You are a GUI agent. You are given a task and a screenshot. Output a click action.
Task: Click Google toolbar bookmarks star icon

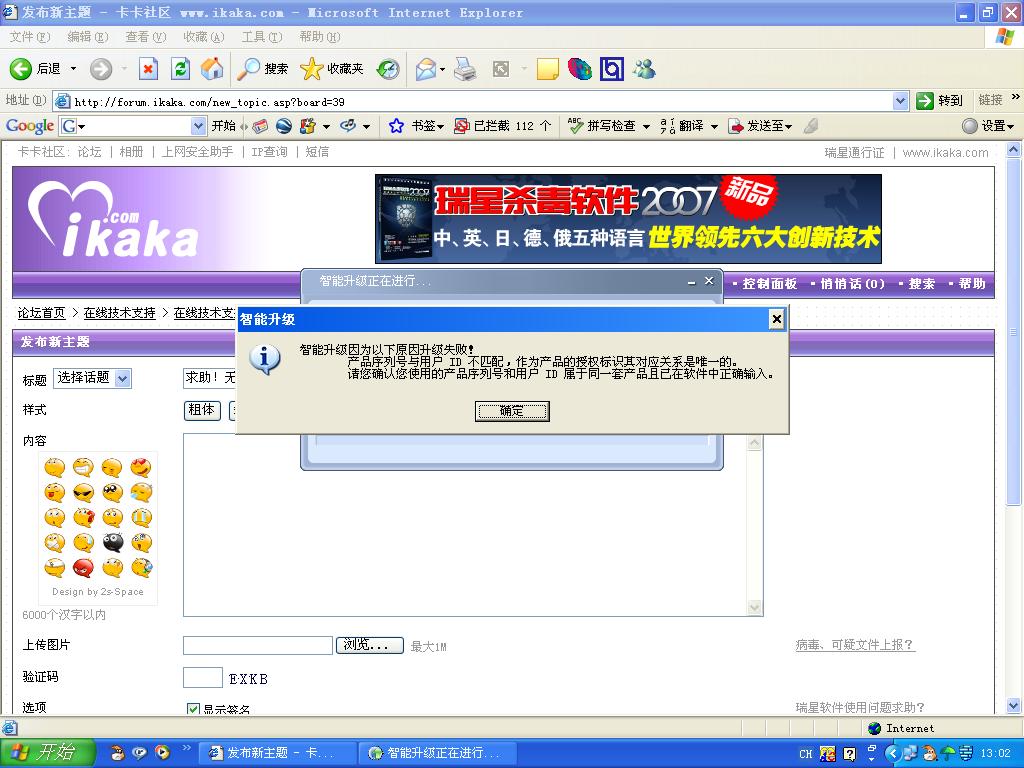(396, 125)
